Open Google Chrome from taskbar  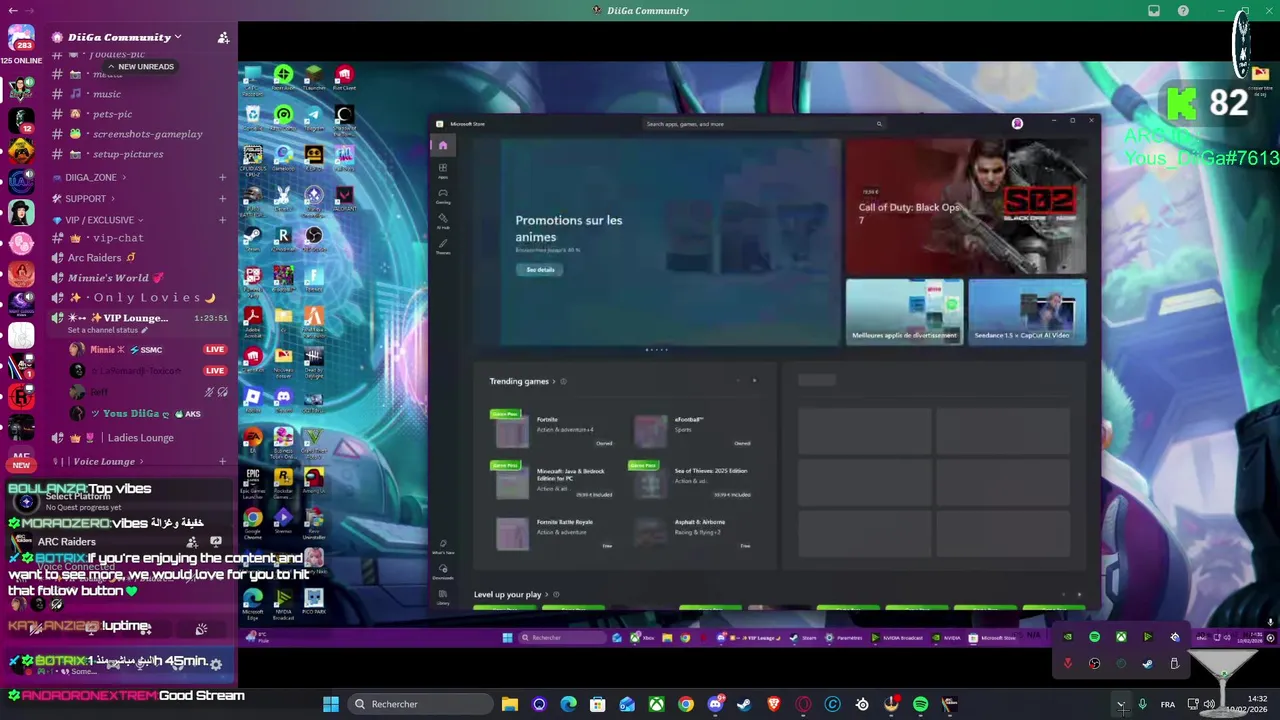[686, 704]
